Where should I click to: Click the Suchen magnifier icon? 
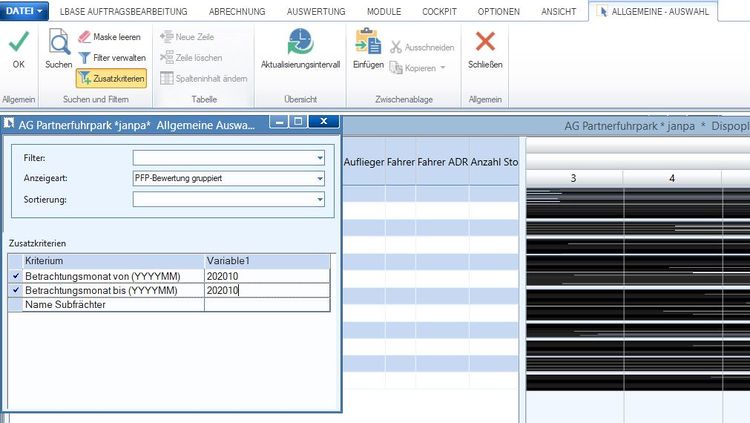(x=59, y=42)
